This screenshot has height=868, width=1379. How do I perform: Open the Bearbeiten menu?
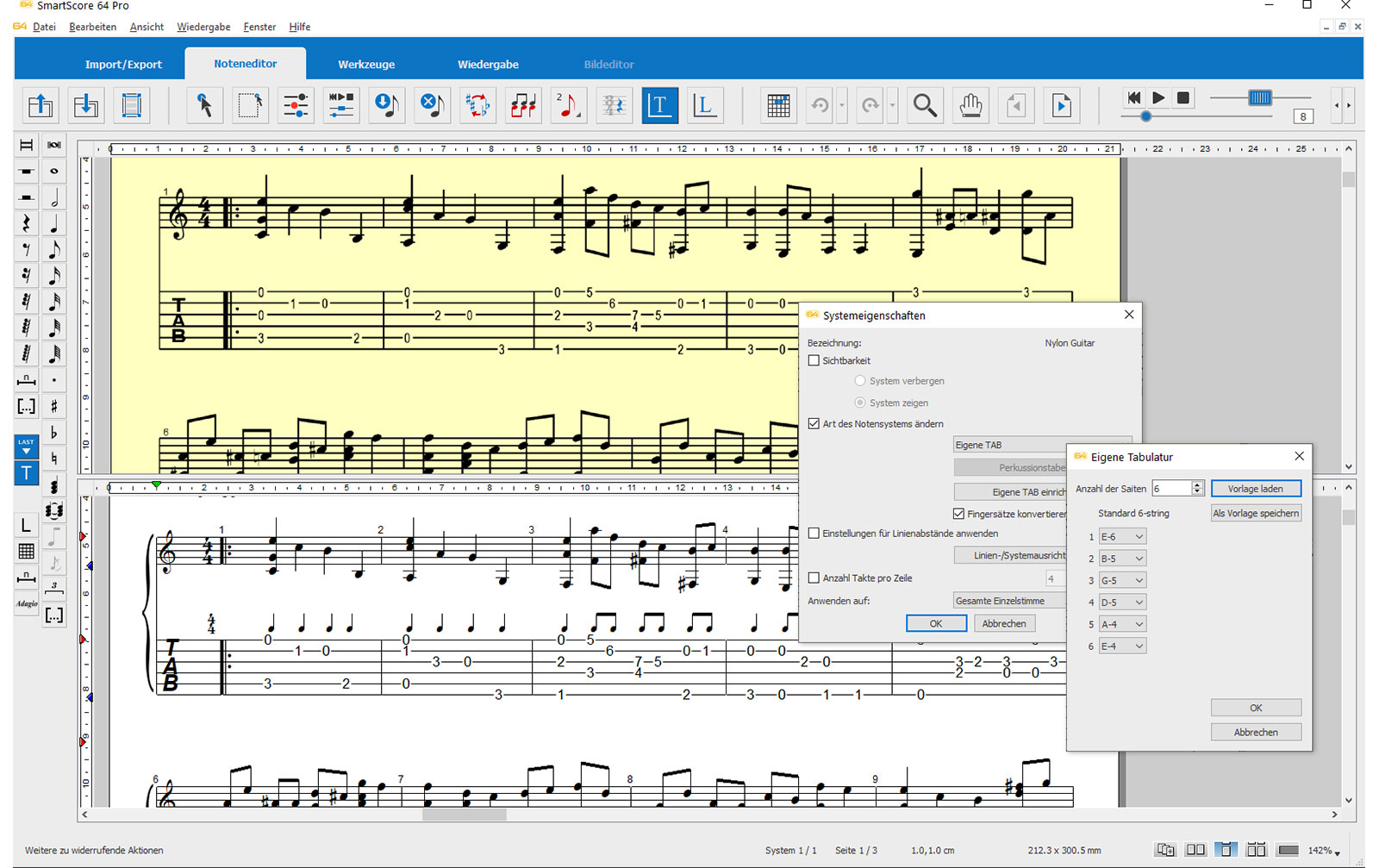92,27
